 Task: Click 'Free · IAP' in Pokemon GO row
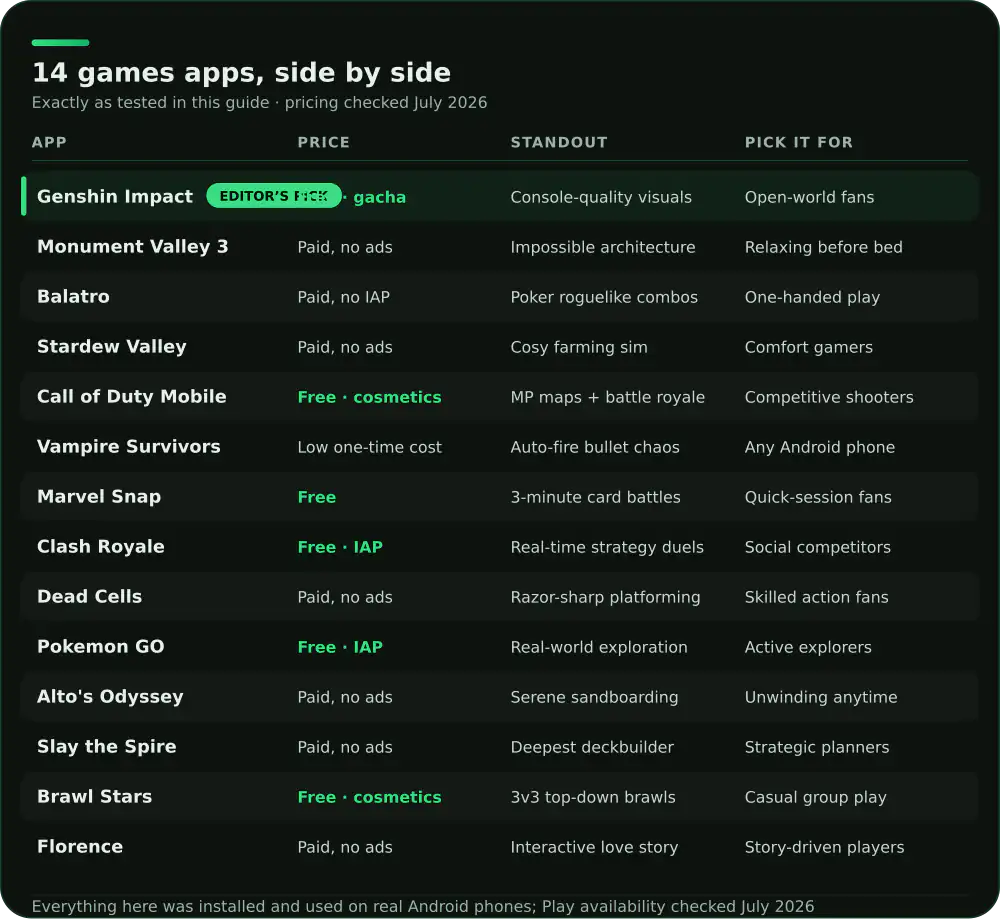click(x=340, y=647)
